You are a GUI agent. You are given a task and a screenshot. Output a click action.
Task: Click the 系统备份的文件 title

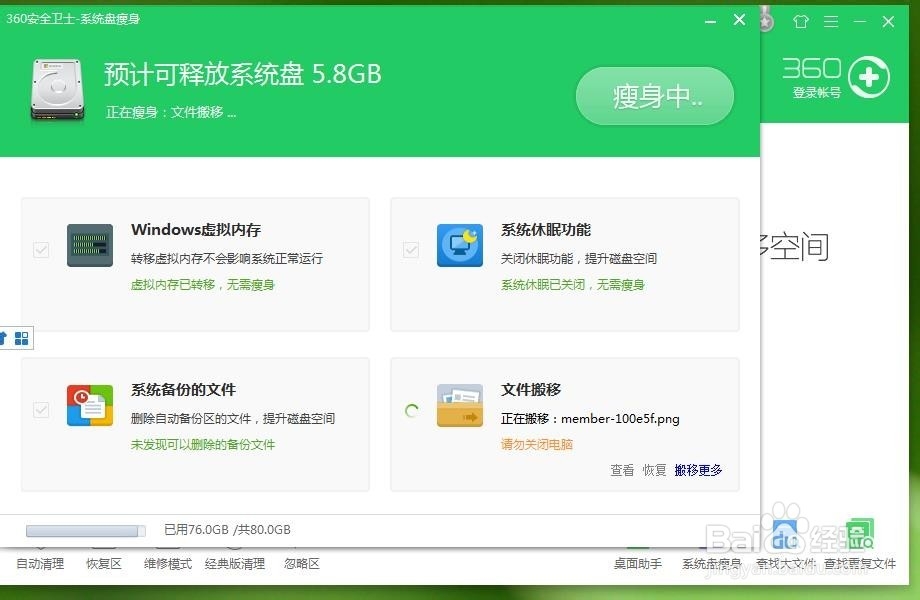point(183,389)
